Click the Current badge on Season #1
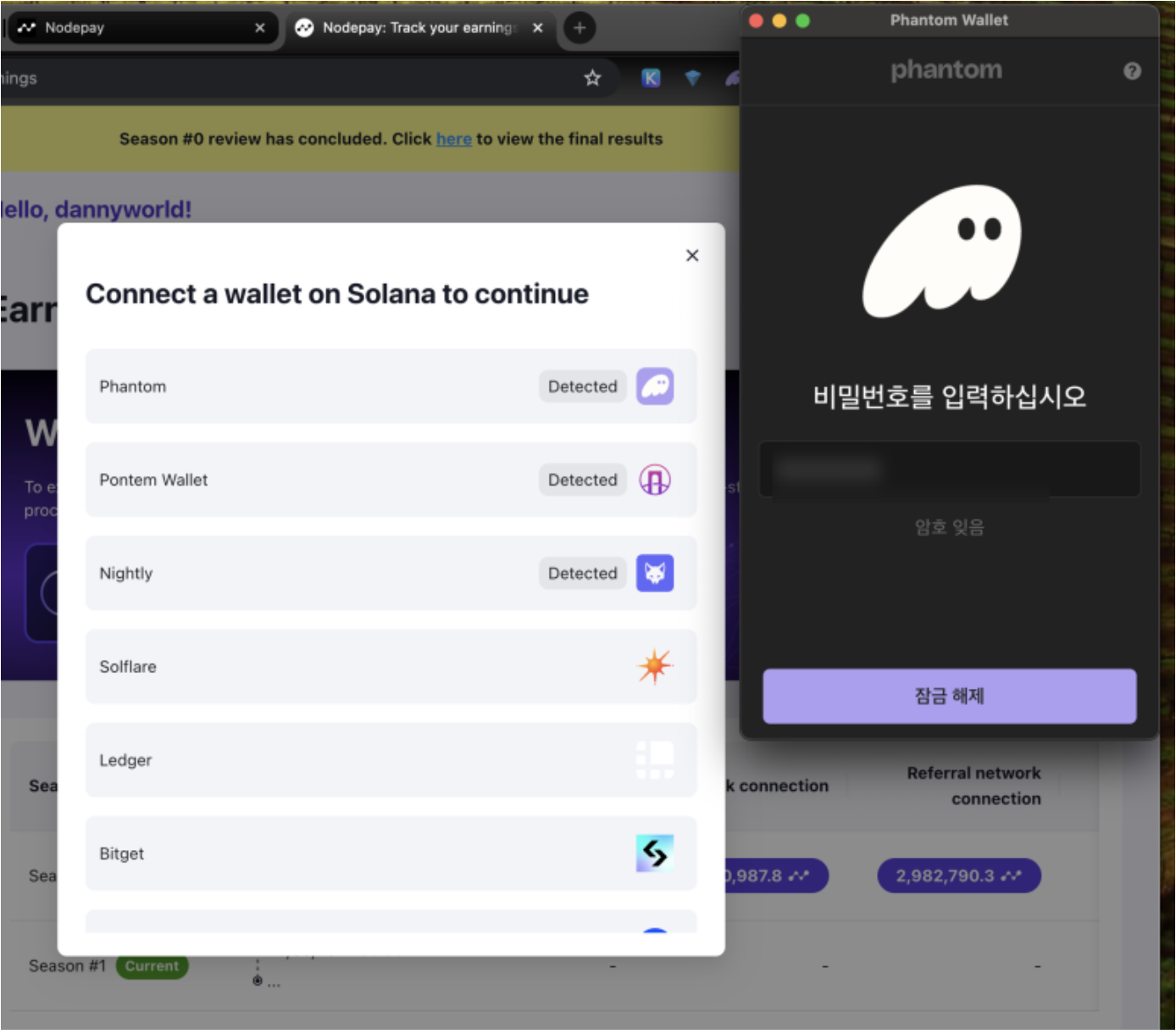This screenshot has height=1034, width=1176. pyautogui.click(x=153, y=966)
